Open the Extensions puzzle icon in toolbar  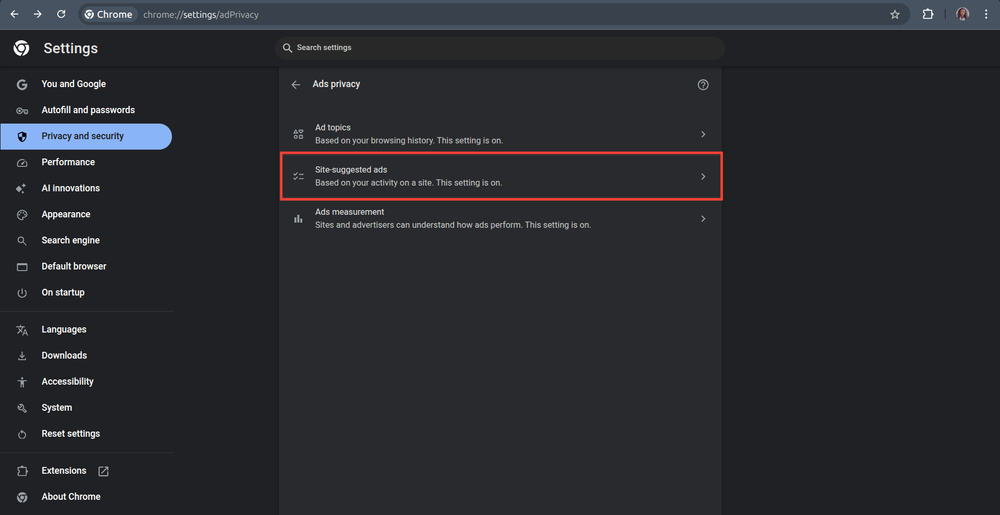[x=928, y=15]
